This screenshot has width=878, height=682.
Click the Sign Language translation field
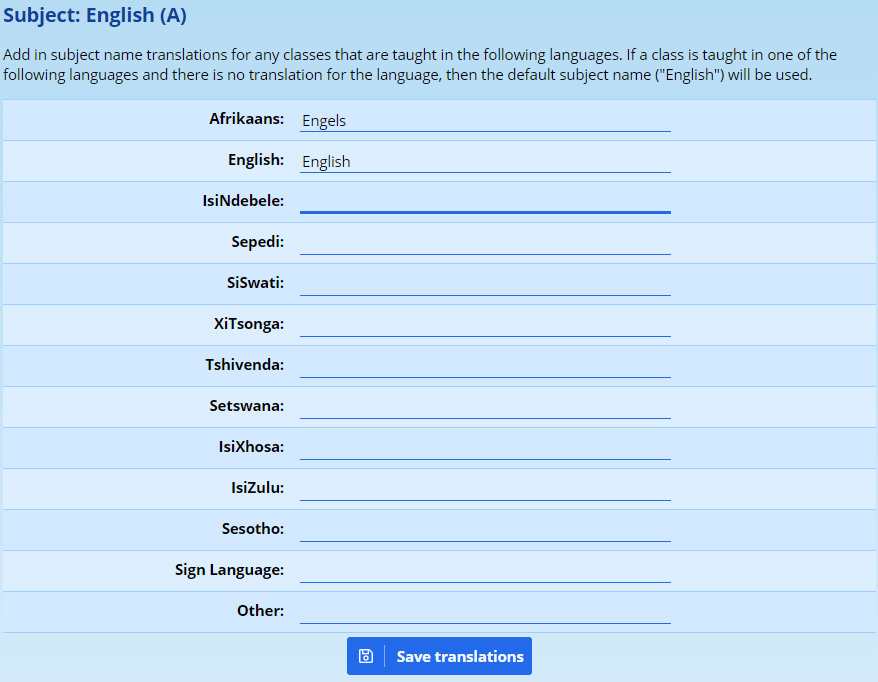click(x=485, y=571)
